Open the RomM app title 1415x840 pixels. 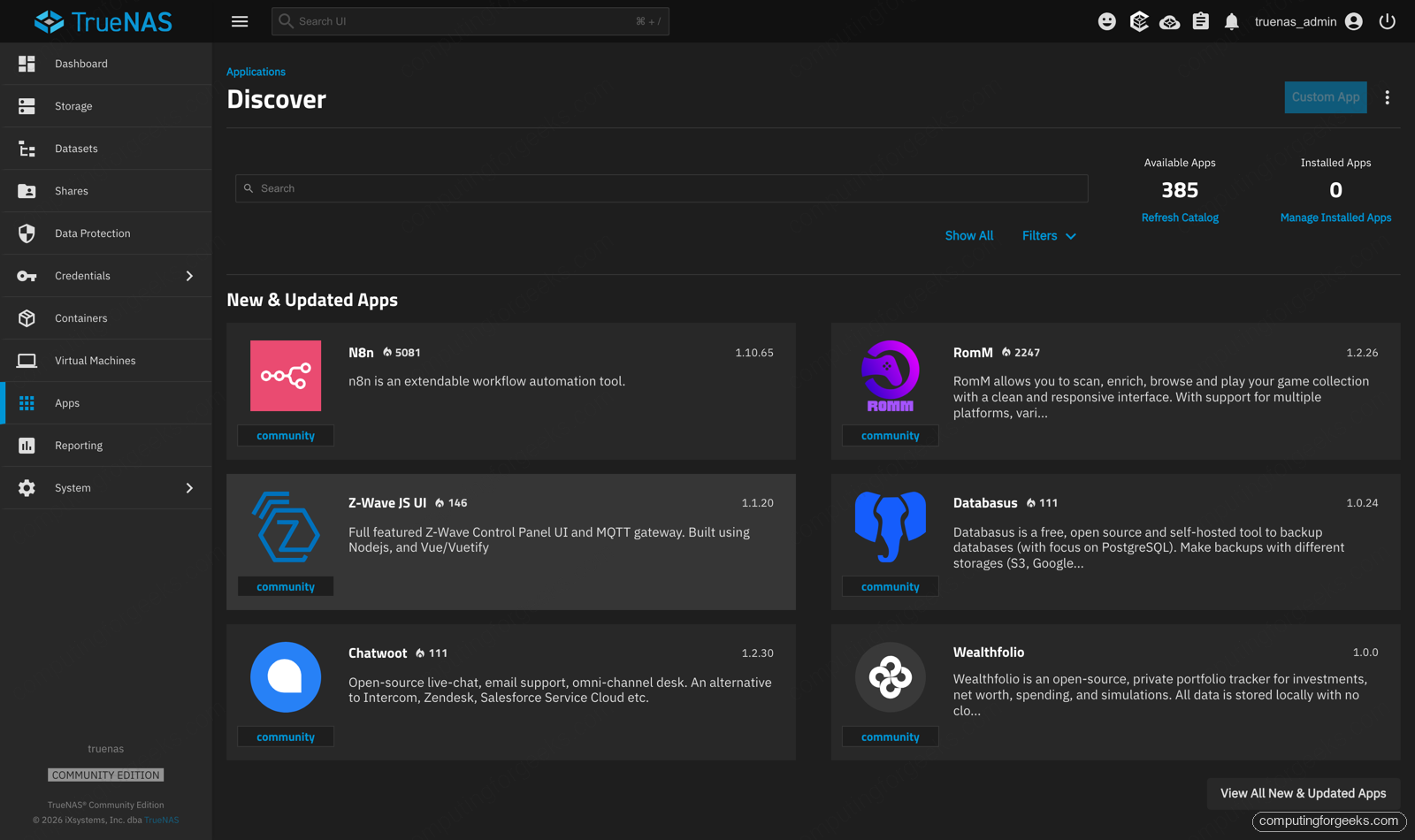pyautogui.click(x=973, y=353)
